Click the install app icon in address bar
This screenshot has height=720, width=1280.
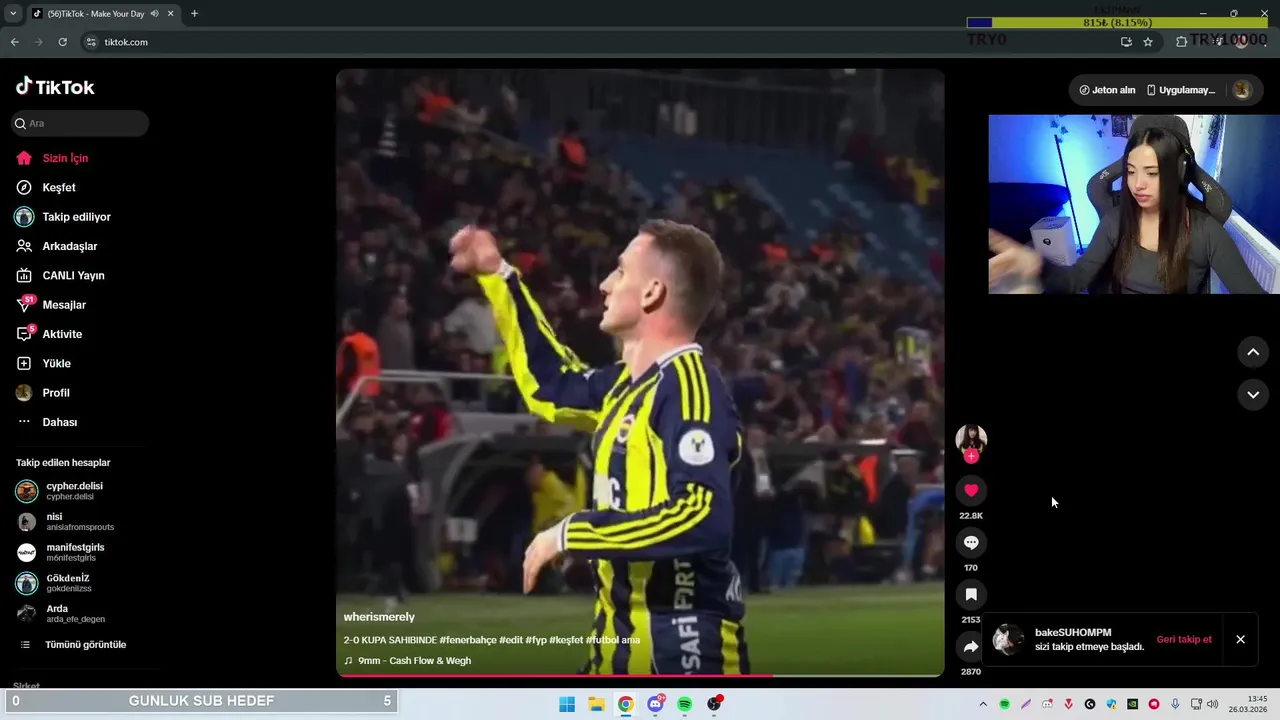(1126, 42)
